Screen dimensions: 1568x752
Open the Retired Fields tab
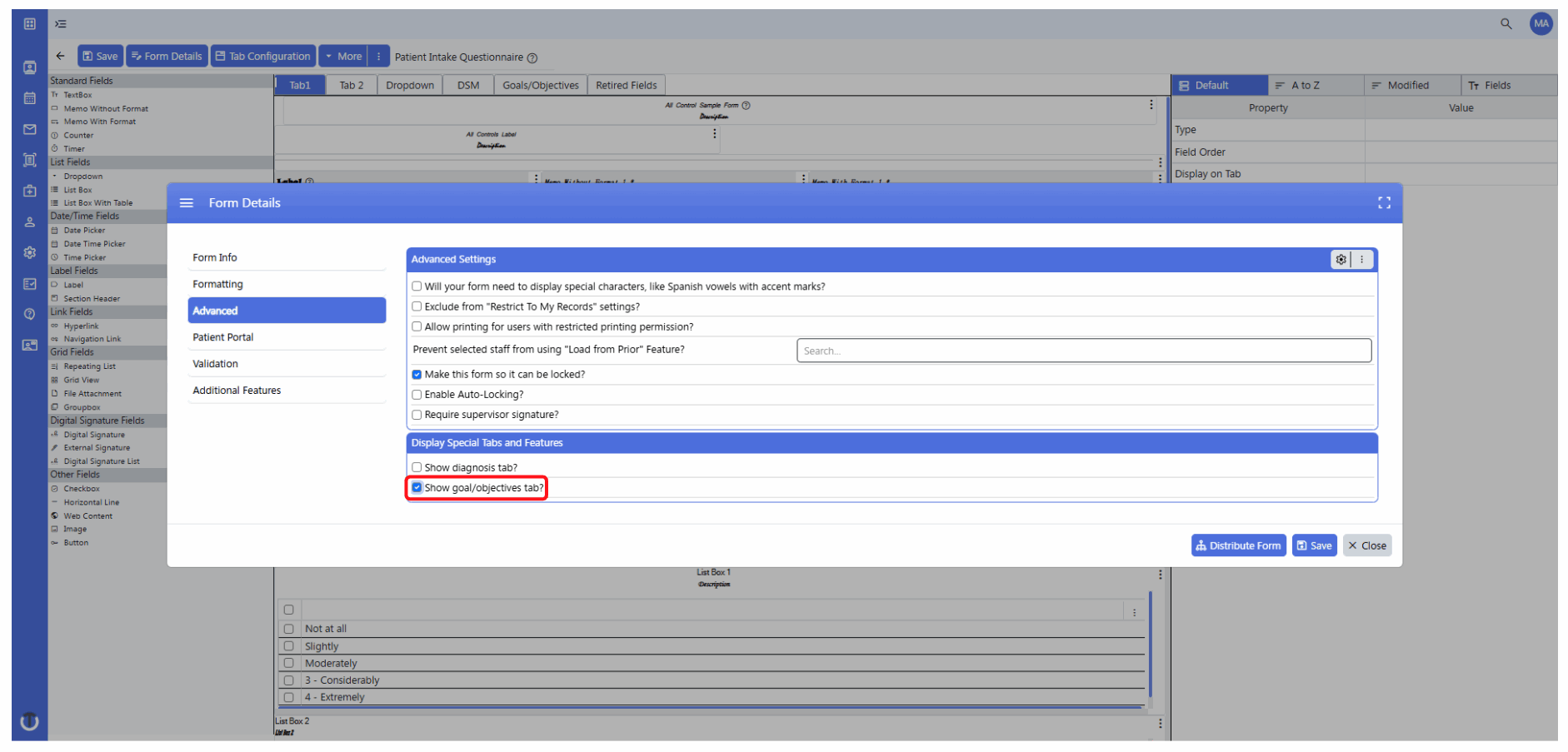click(x=627, y=85)
